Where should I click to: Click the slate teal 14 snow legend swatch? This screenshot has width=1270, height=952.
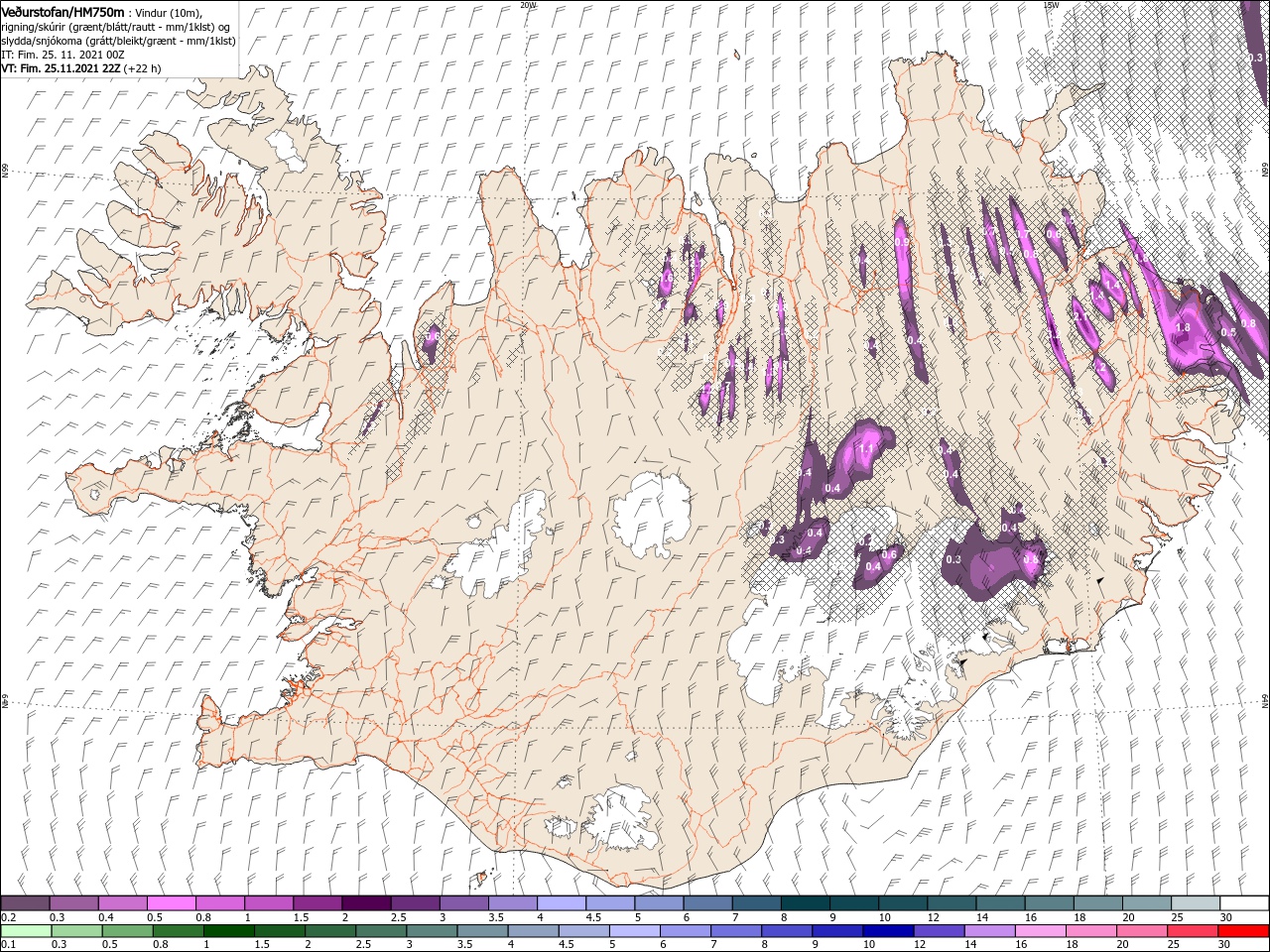[x=1001, y=903]
